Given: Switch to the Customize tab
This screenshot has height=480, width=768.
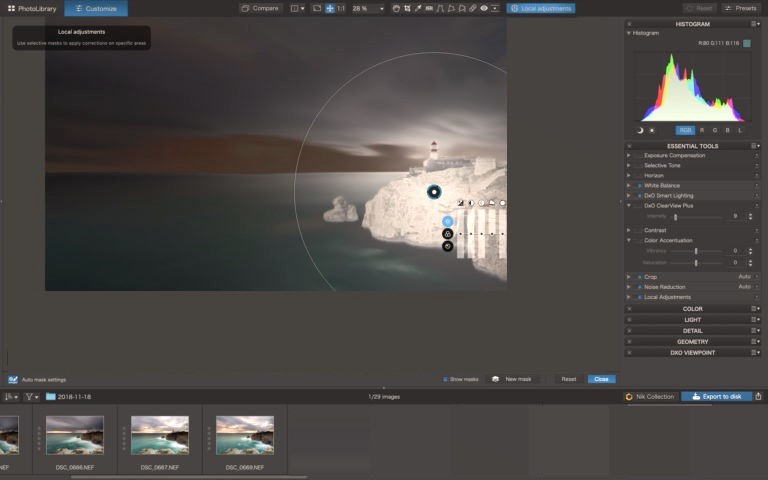Looking at the screenshot, I should 96,8.
